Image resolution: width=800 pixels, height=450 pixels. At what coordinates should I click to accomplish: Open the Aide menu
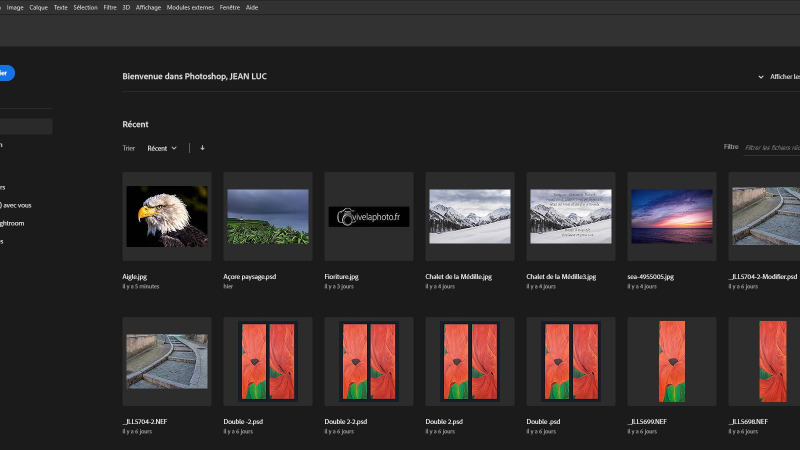coord(252,7)
